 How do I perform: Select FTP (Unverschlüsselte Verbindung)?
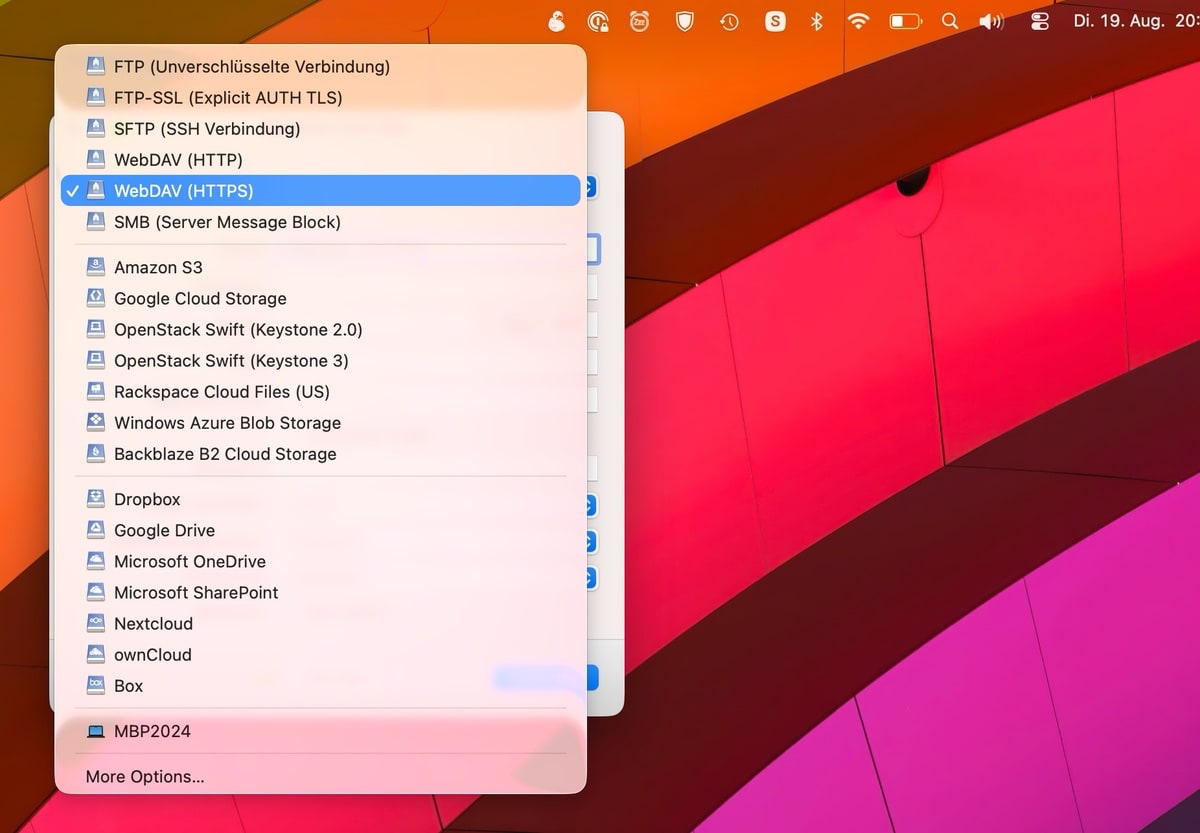tap(251, 67)
